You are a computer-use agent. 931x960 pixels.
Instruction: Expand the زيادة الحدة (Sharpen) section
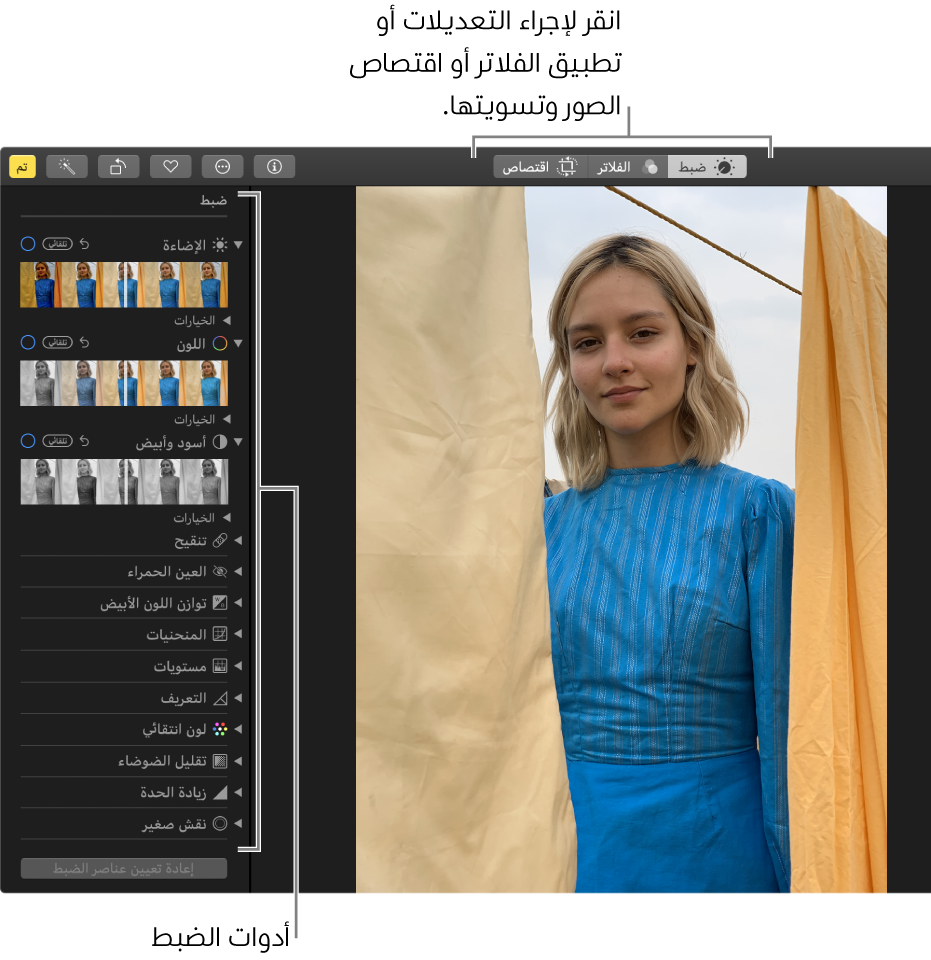238,792
